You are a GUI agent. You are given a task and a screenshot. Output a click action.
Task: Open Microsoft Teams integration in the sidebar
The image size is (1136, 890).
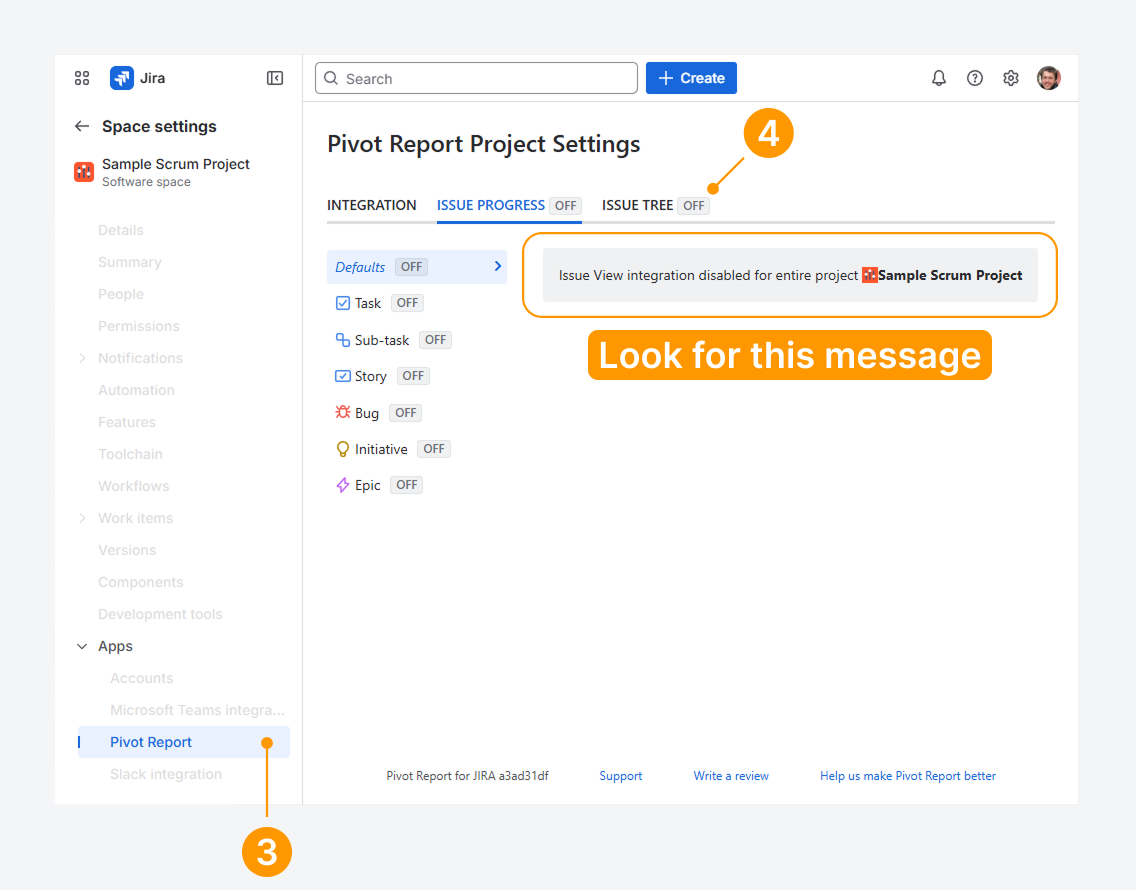click(x=197, y=710)
